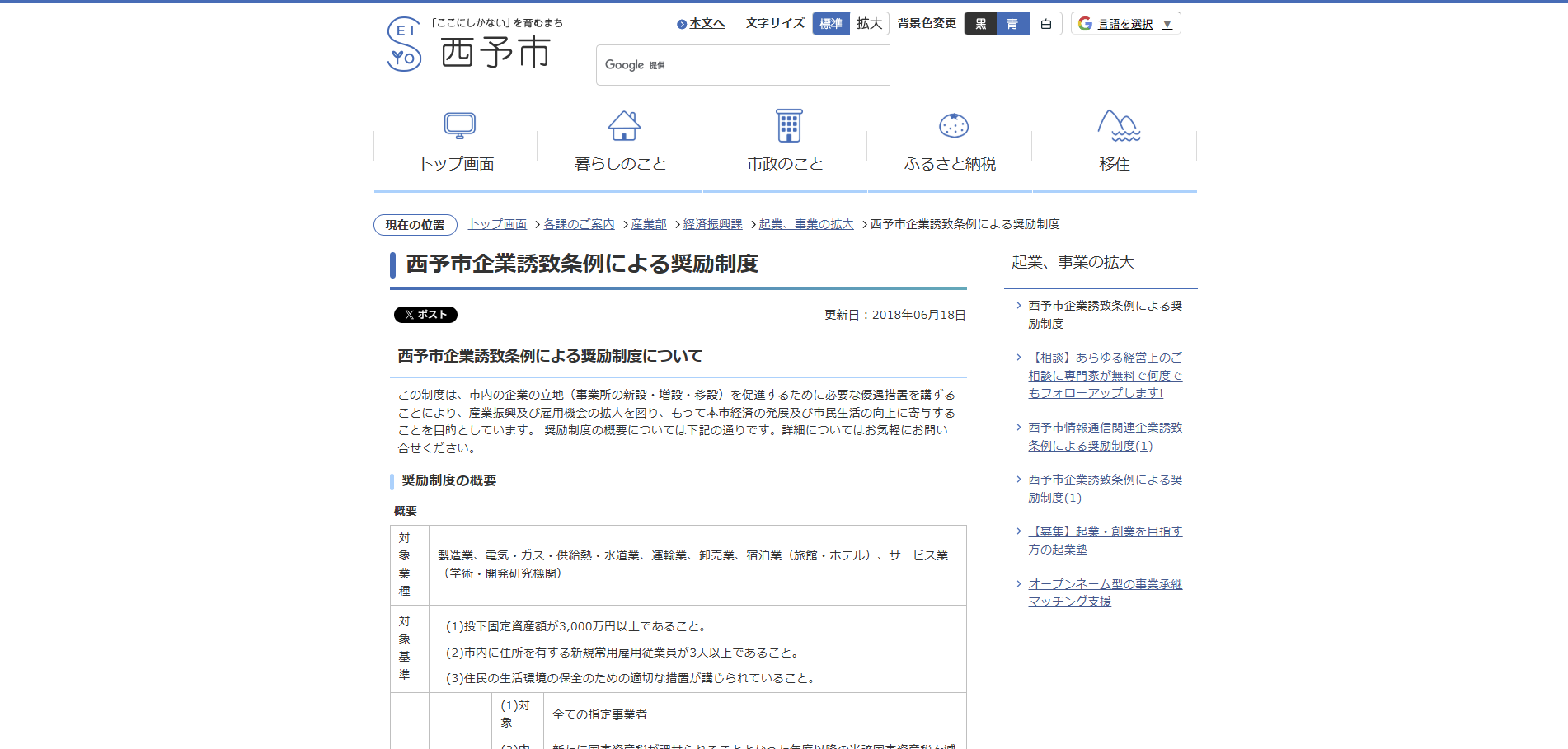The image size is (1568, 749).
Task: Open the 暮らしのこと house icon
Action: [x=624, y=125]
